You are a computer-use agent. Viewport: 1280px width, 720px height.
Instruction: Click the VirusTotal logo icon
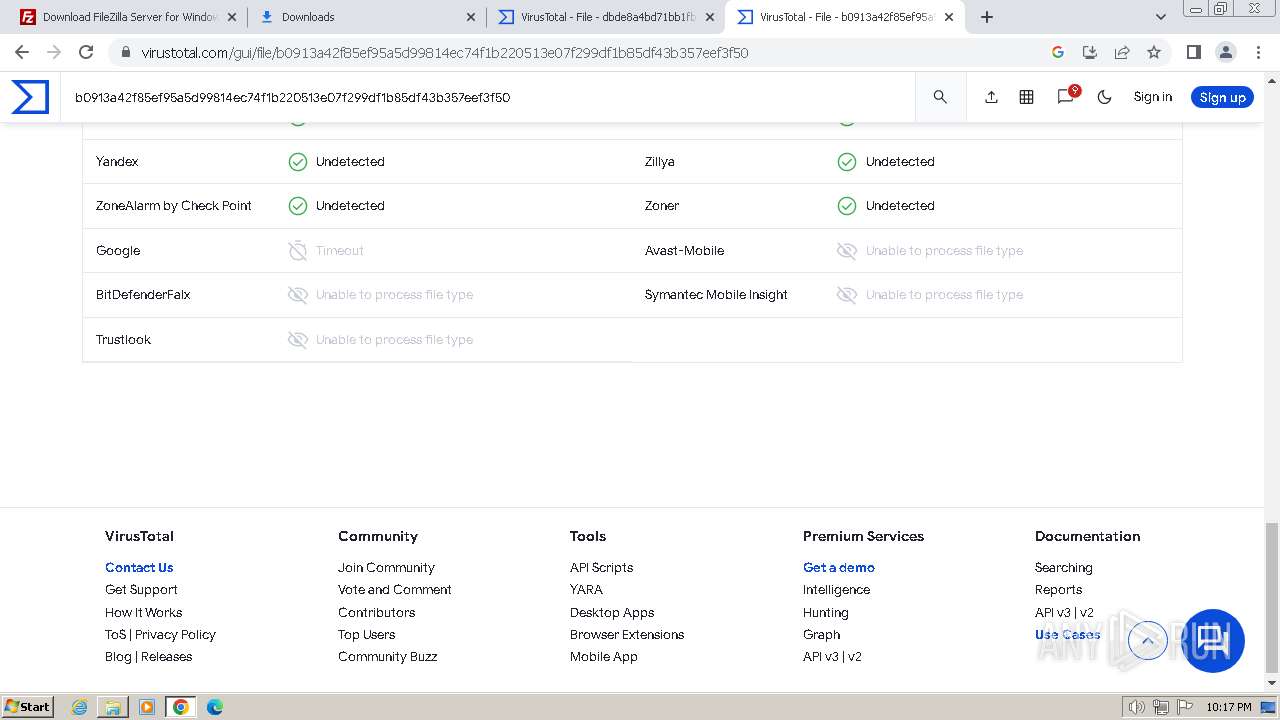(30, 97)
